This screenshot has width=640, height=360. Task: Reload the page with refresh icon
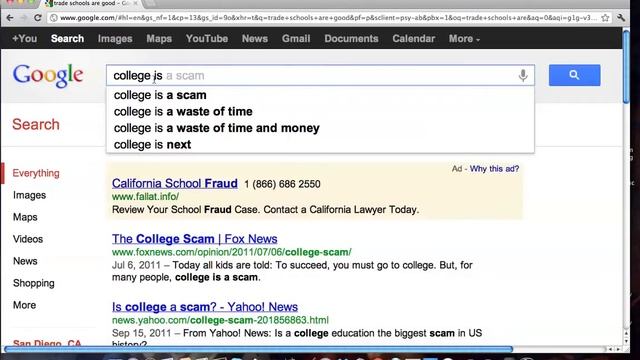38,18
